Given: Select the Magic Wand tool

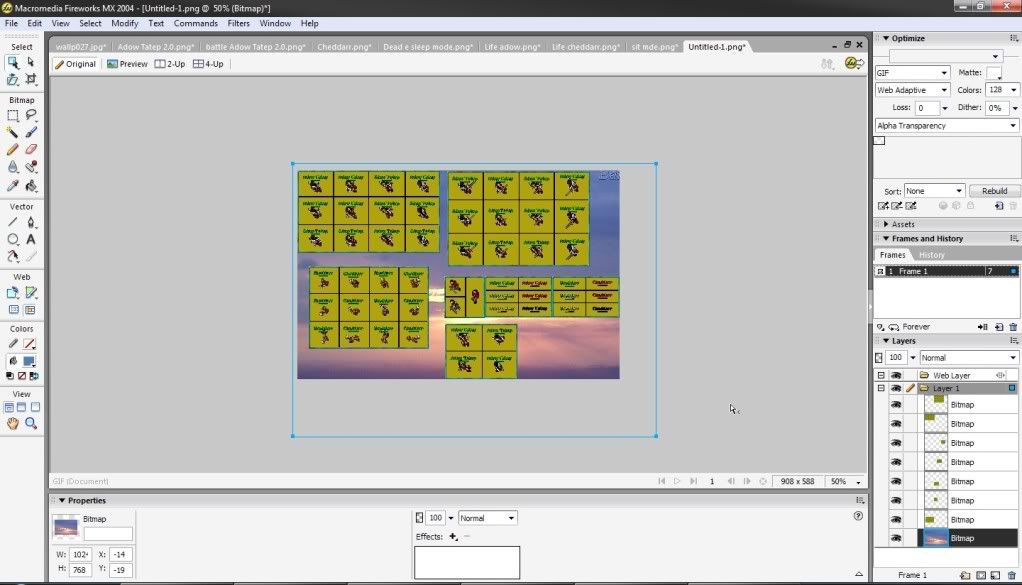Looking at the screenshot, I should point(13,132).
